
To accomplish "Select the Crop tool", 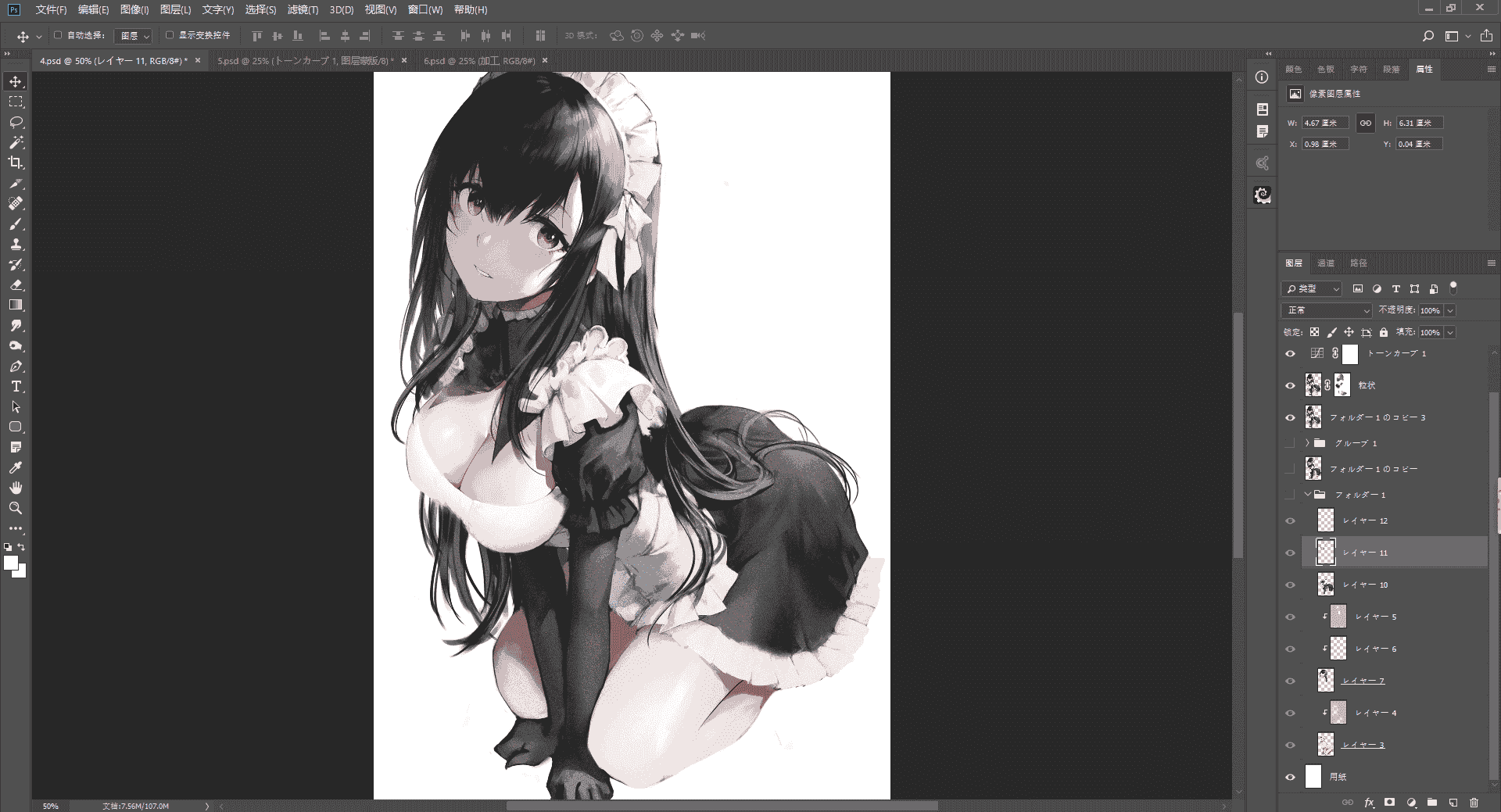I will pyautogui.click(x=16, y=163).
